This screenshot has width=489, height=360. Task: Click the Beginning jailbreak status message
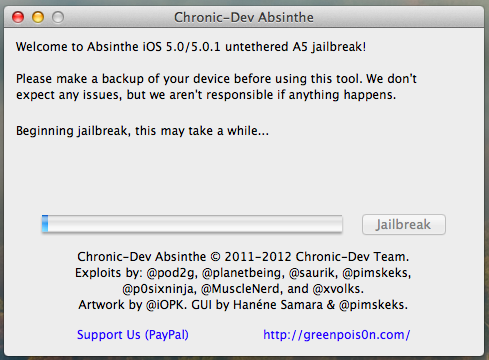pos(142,131)
